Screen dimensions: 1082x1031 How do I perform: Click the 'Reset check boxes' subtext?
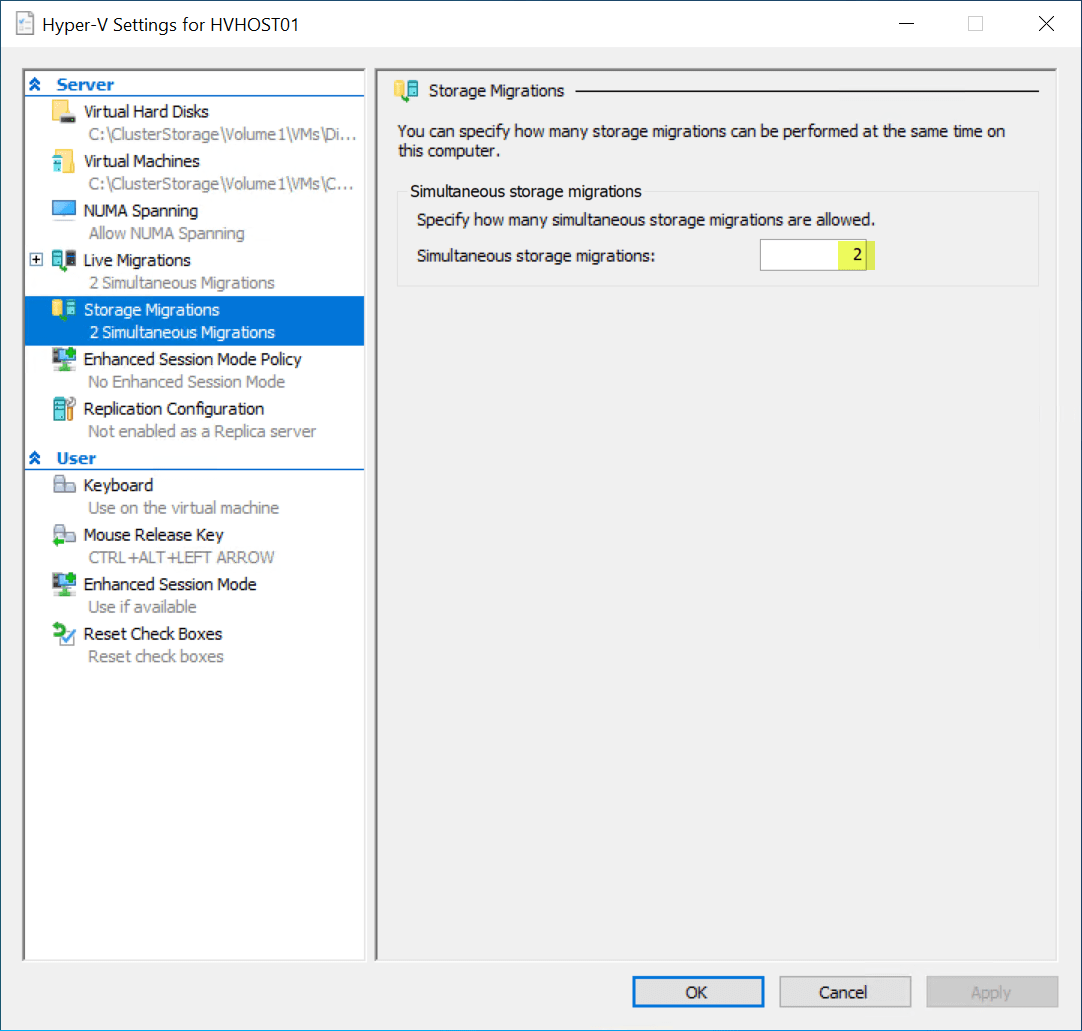coord(156,656)
